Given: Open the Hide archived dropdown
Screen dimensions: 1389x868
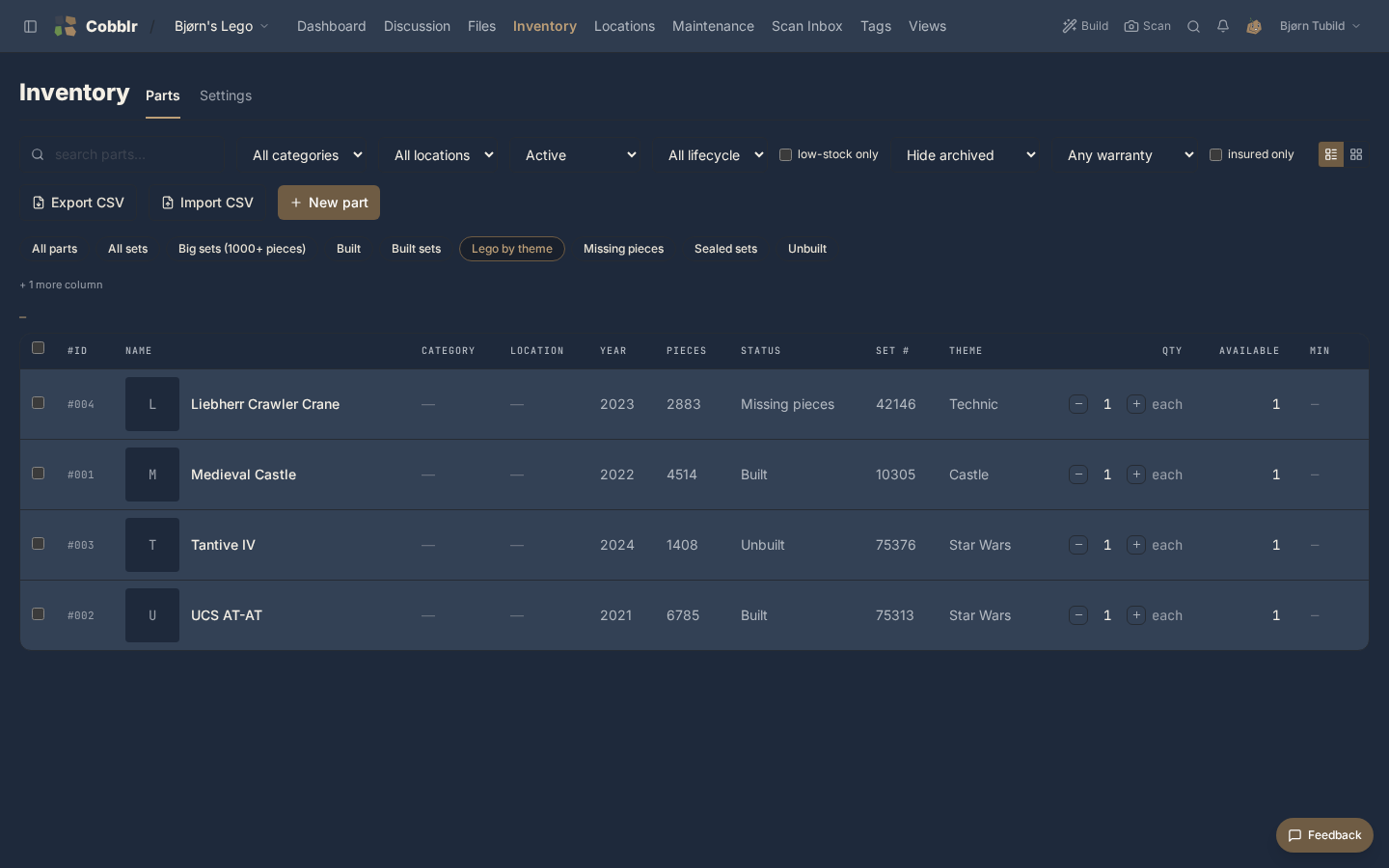Looking at the screenshot, I should pyautogui.click(x=970, y=154).
